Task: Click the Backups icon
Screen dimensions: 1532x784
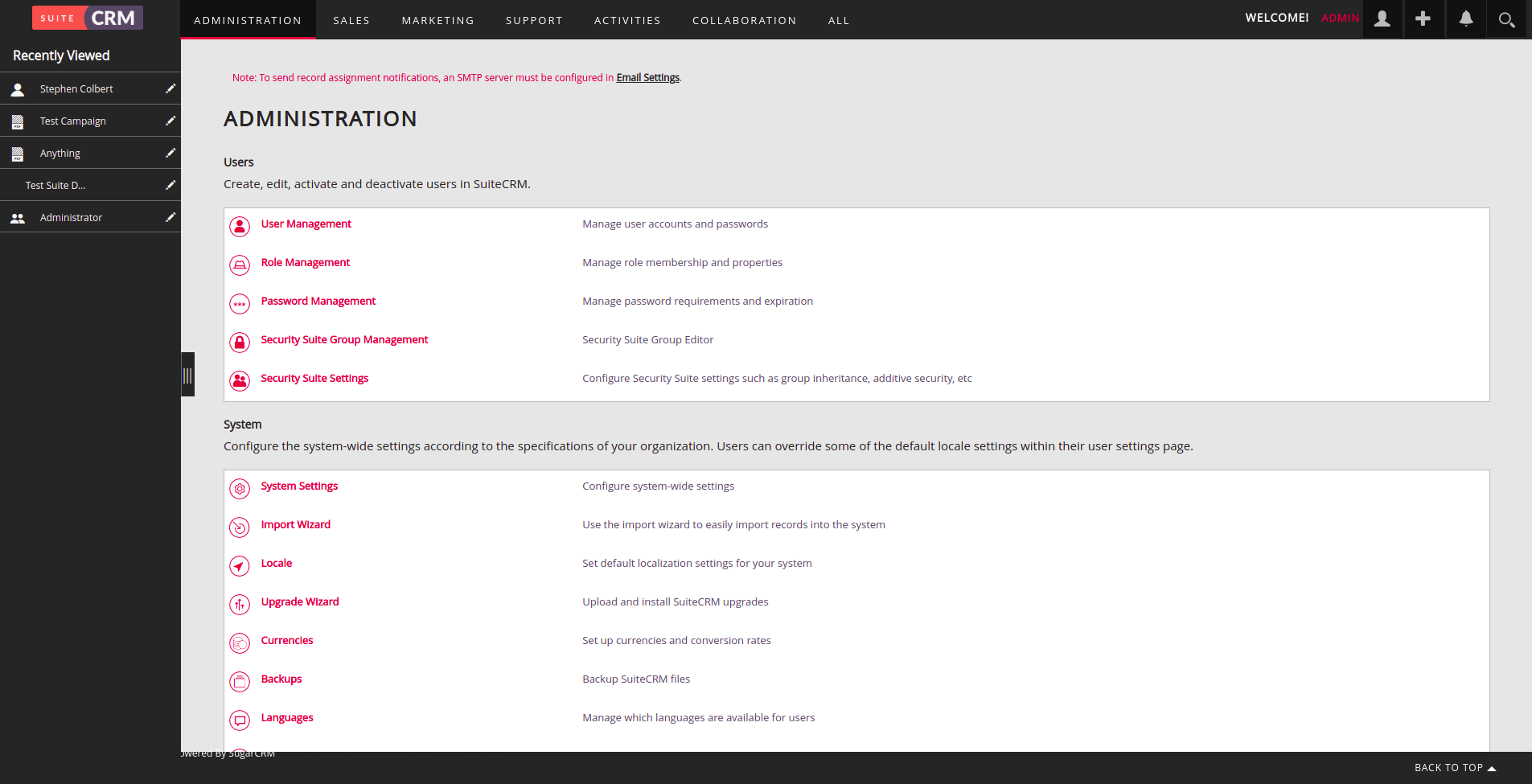Action: coord(240,682)
